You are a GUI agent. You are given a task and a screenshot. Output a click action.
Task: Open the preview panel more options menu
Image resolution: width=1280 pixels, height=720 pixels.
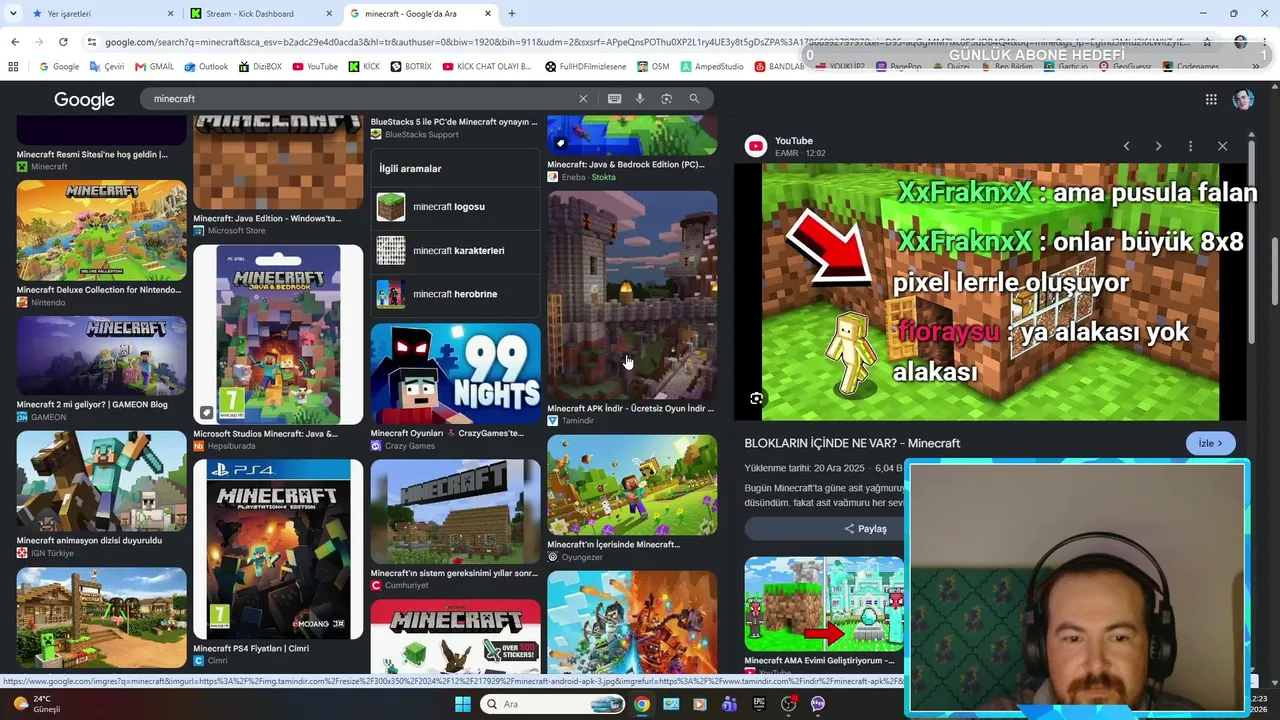tap(1190, 146)
